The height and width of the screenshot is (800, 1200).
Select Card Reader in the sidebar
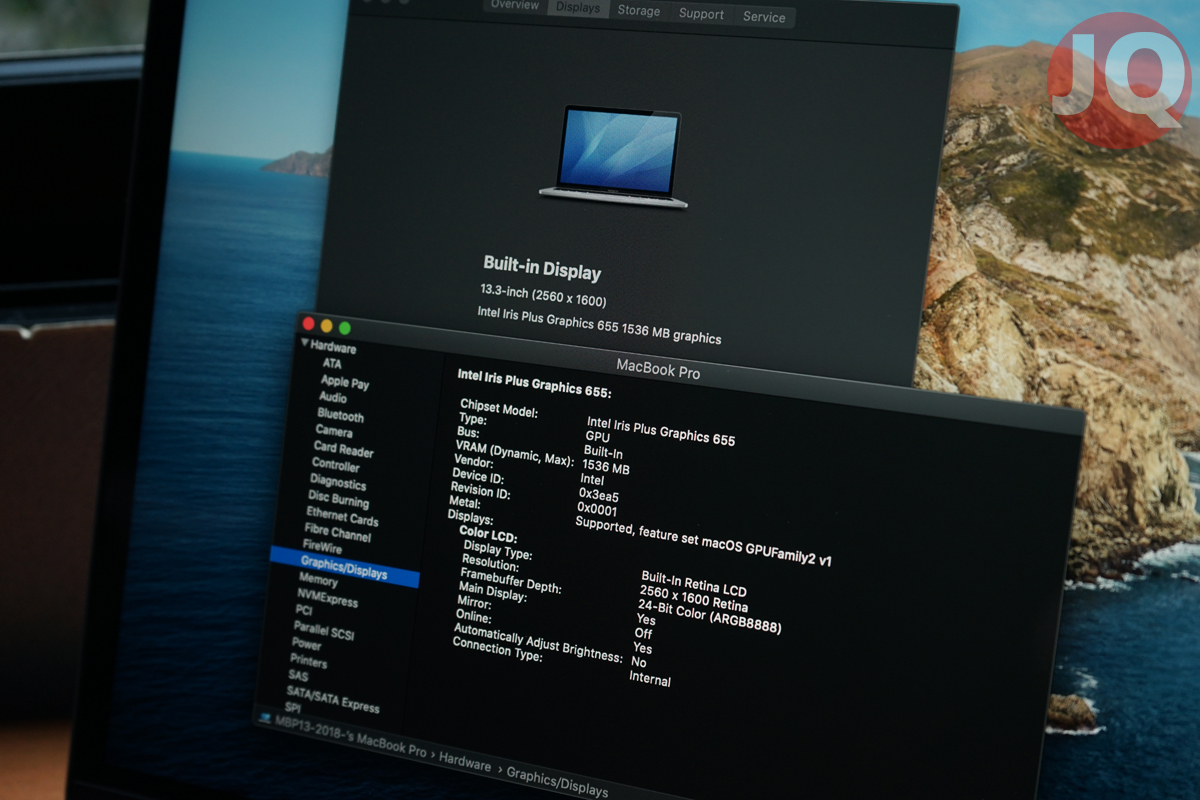(x=343, y=449)
